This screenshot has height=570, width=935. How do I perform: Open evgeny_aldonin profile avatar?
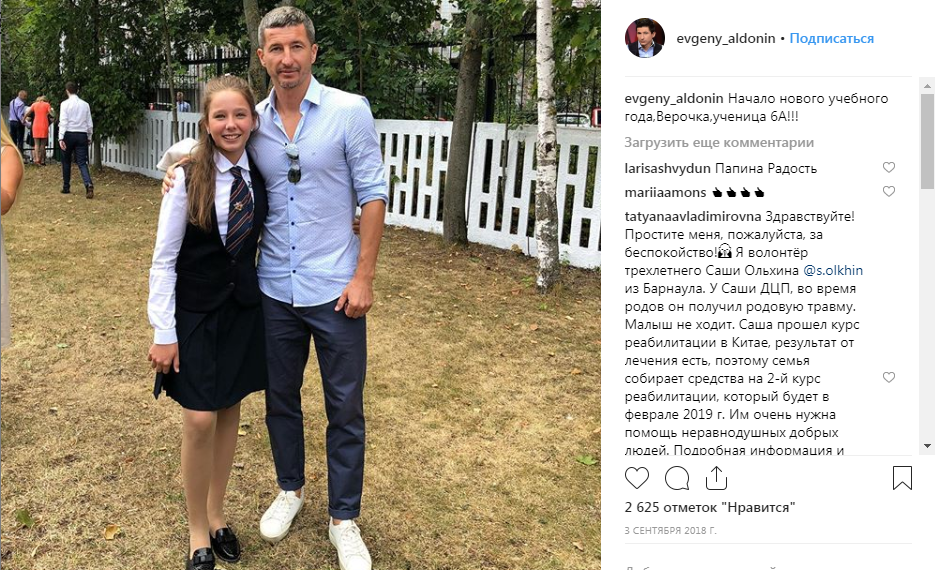coord(644,38)
